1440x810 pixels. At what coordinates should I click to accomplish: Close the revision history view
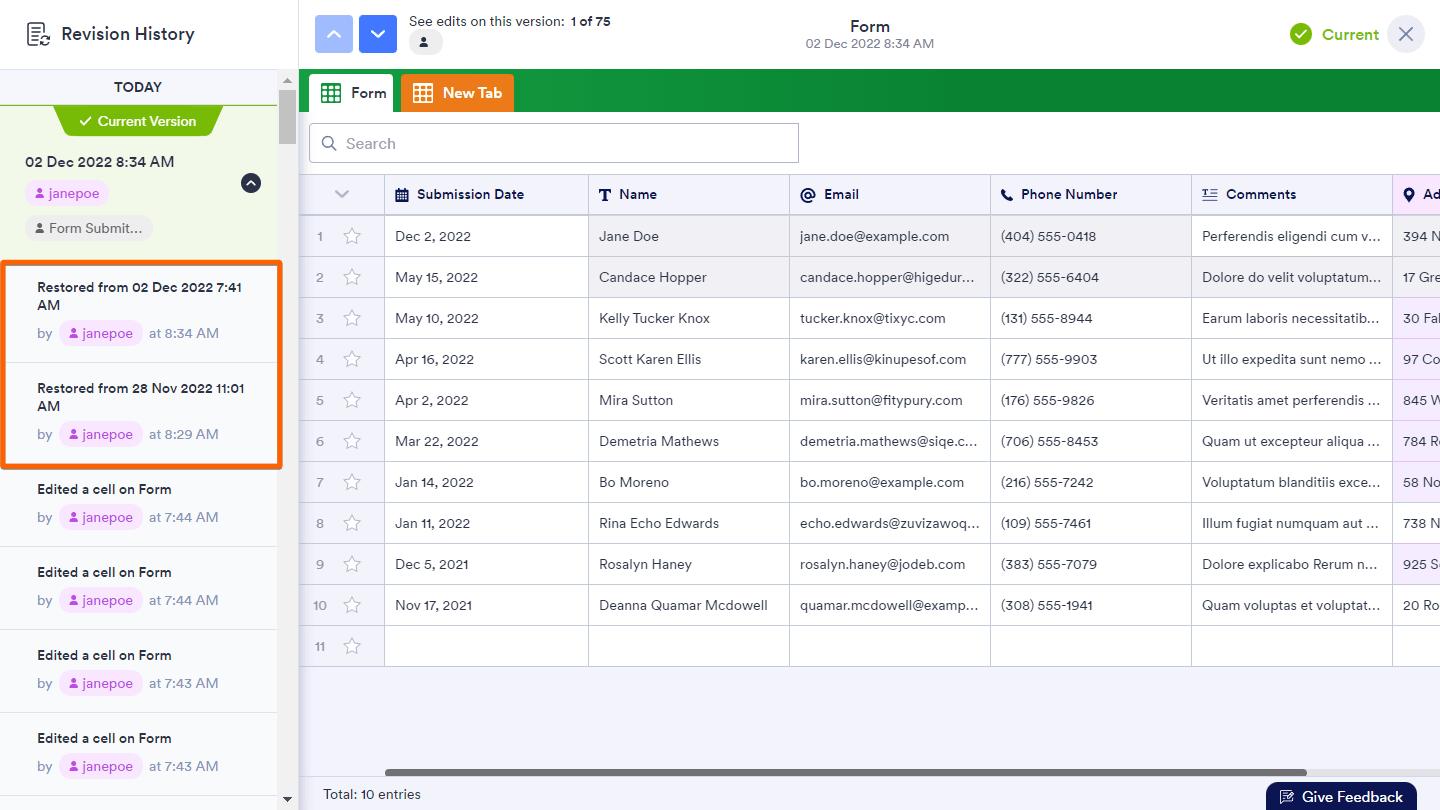[1405, 34]
